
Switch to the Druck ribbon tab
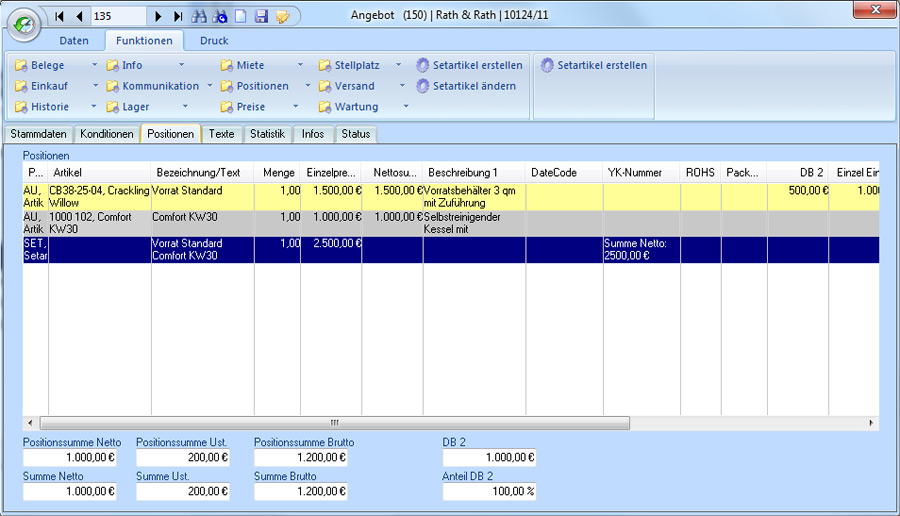[x=214, y=41]
